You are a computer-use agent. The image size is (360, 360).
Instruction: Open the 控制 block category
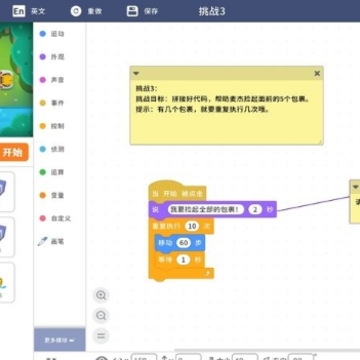point(52,126)
